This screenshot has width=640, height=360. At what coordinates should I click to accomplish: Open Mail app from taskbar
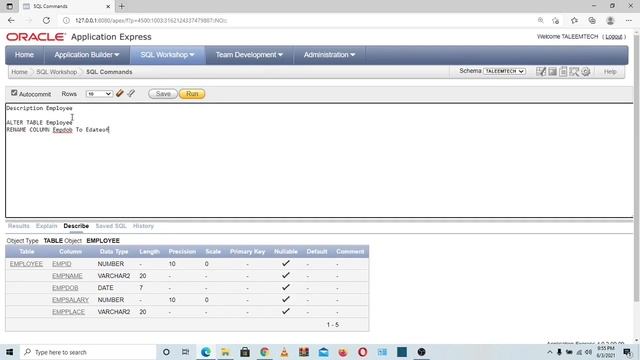click(x=323, y=352)
